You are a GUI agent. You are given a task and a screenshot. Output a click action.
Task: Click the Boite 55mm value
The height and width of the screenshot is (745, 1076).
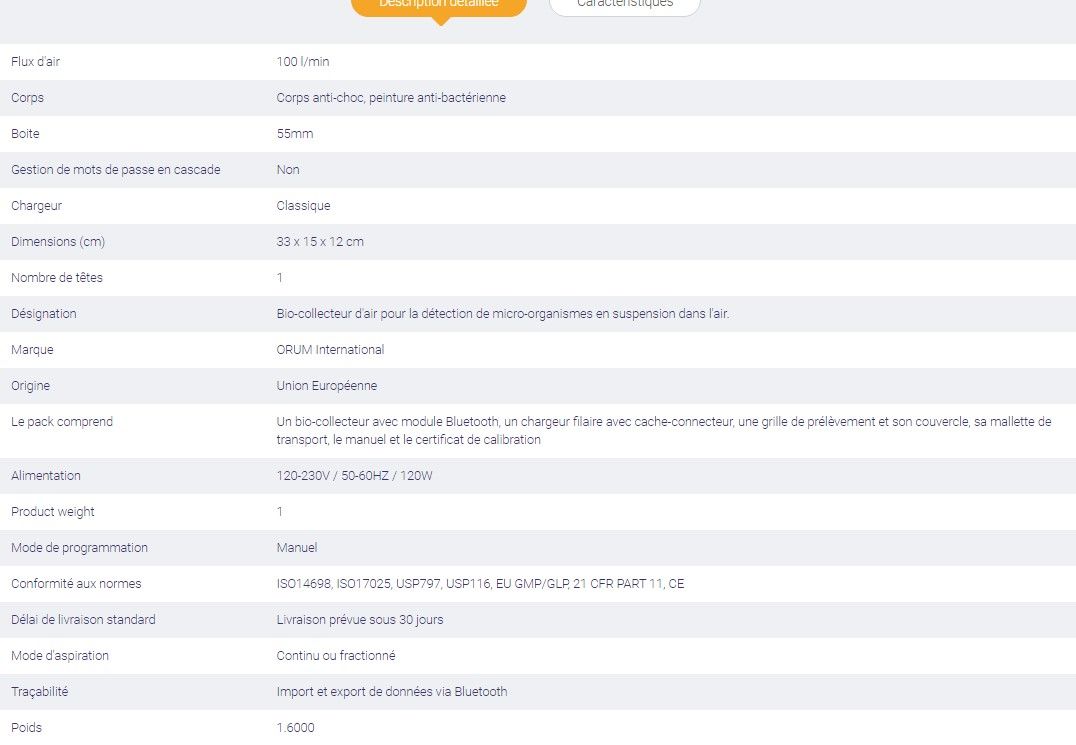295,134
